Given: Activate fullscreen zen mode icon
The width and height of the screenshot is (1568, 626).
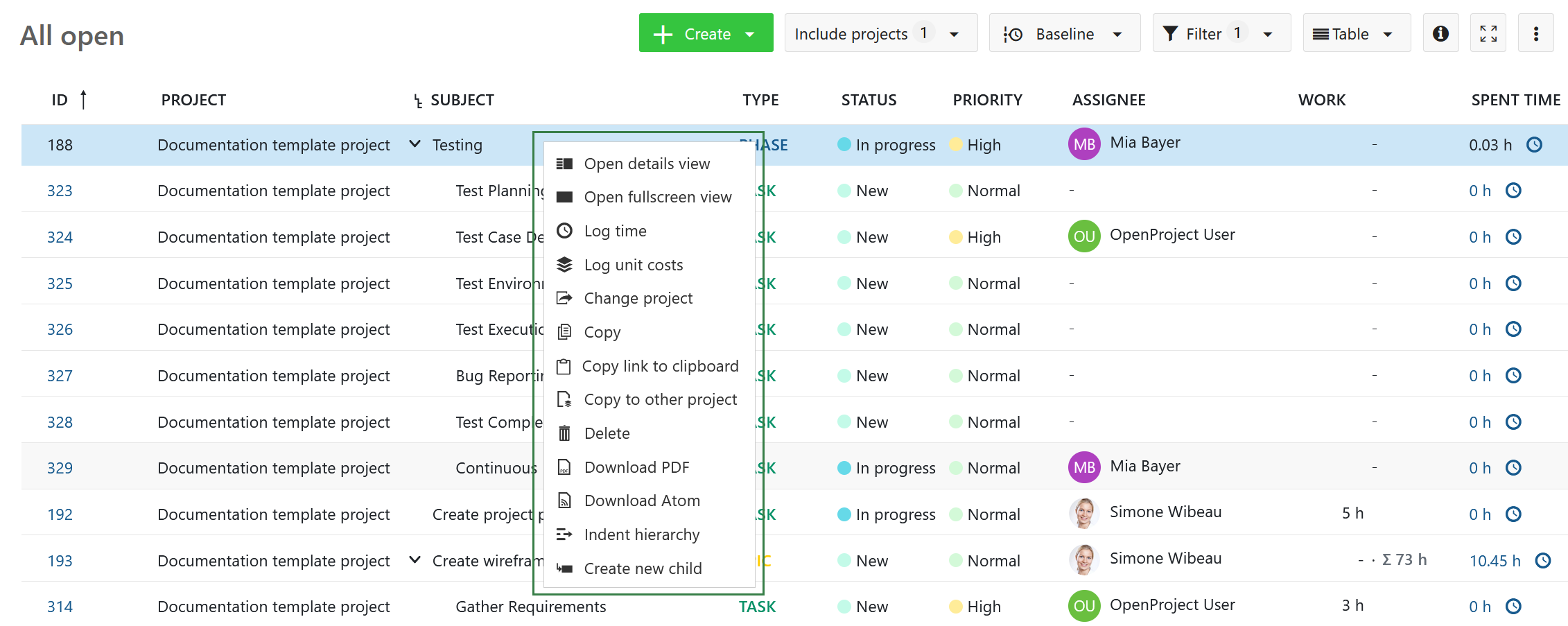Looking at the screenshot, I should pyautogui.click(x=1488, y=33).
